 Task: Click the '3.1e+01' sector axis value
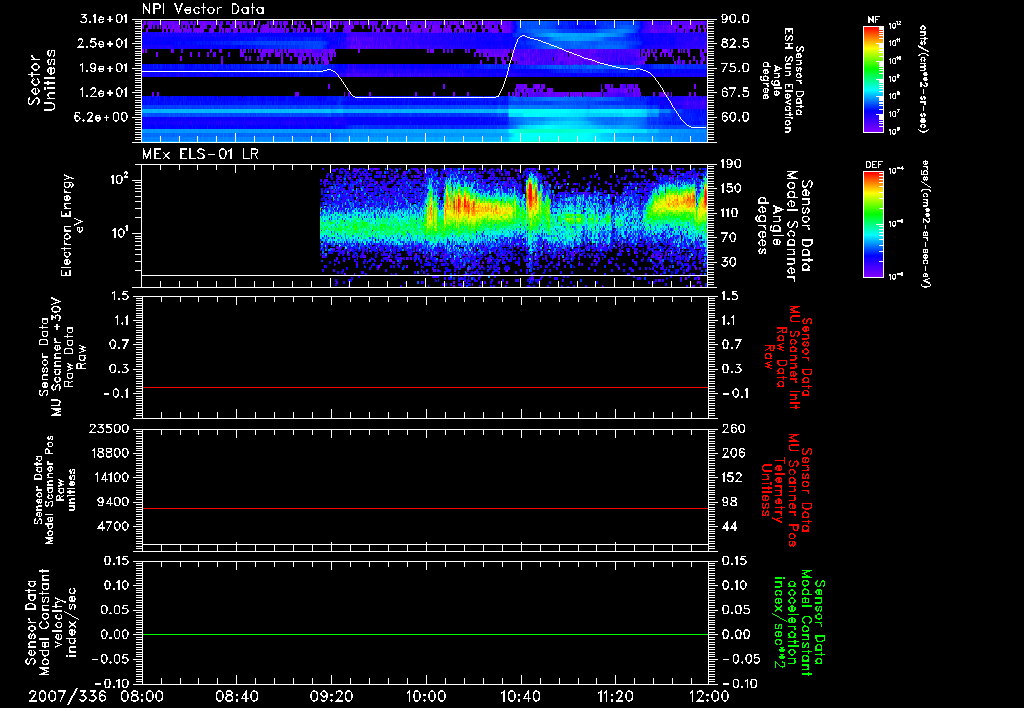(103, 19)
